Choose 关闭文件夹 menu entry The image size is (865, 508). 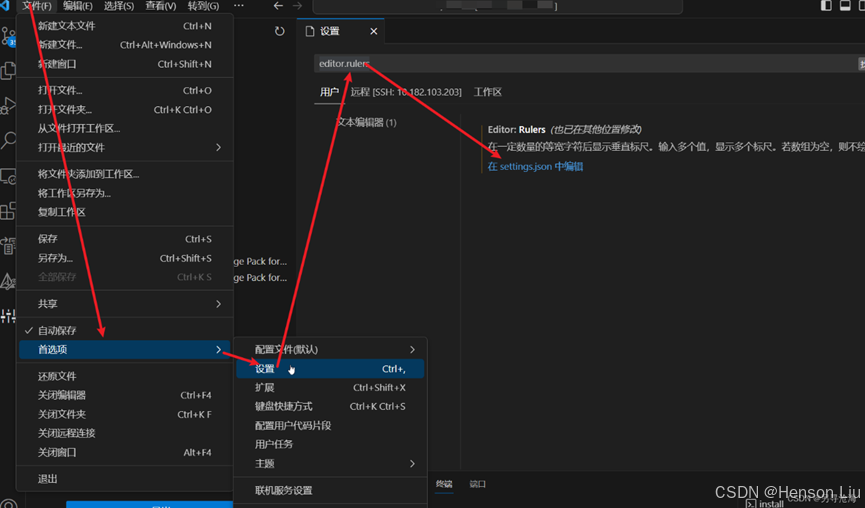tap(125, 414)
